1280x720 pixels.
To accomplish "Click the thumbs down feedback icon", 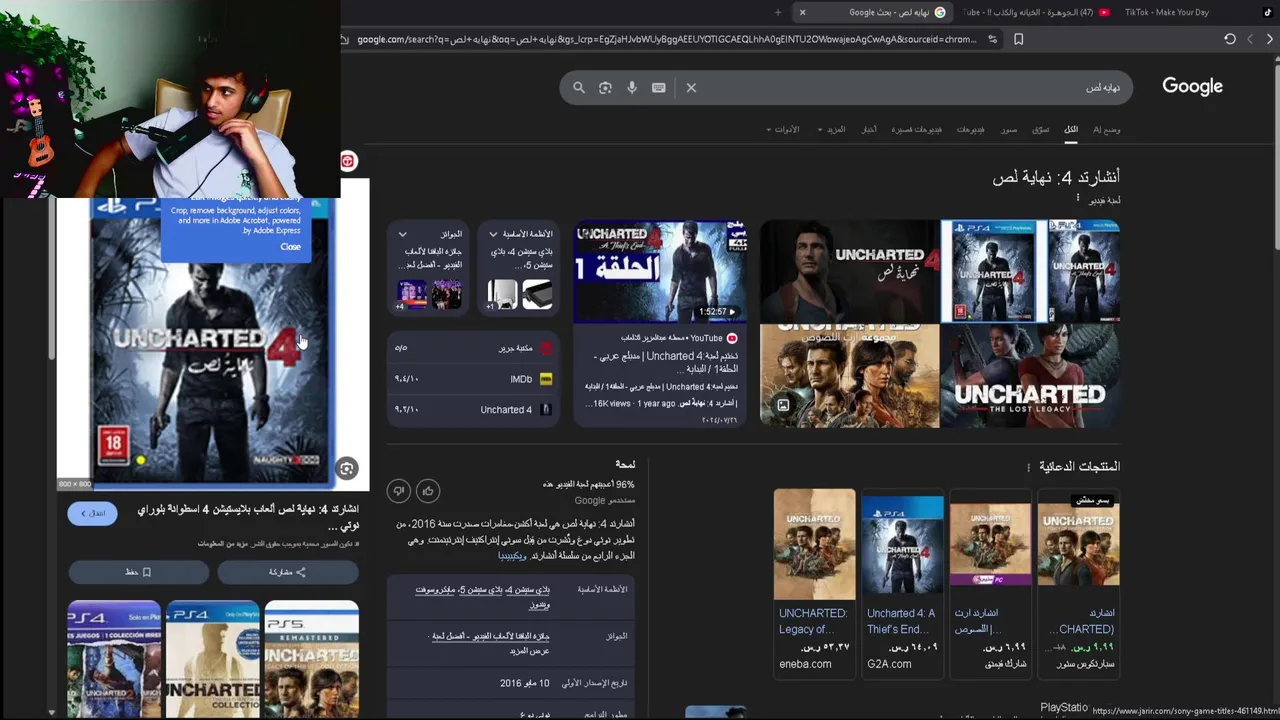I will pyautogui.click(x=398, y=491).
